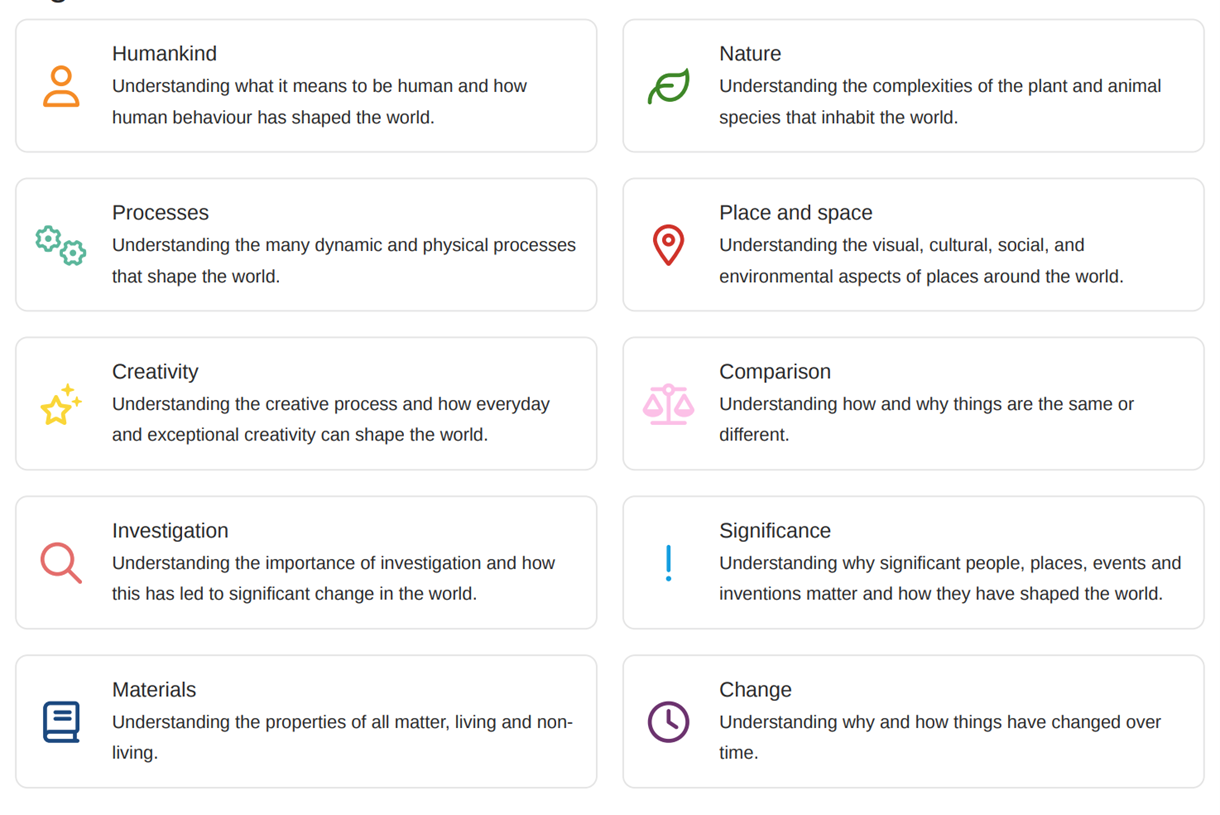Click the magnifying glass Investigation icon
The image size is (1220, 815).
(61, 563)
